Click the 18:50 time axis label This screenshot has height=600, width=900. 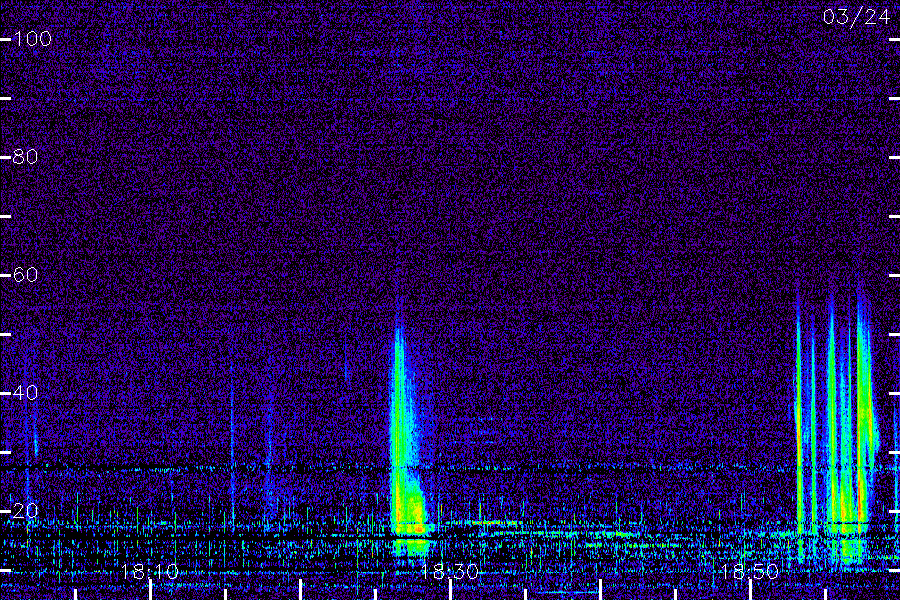750,571
